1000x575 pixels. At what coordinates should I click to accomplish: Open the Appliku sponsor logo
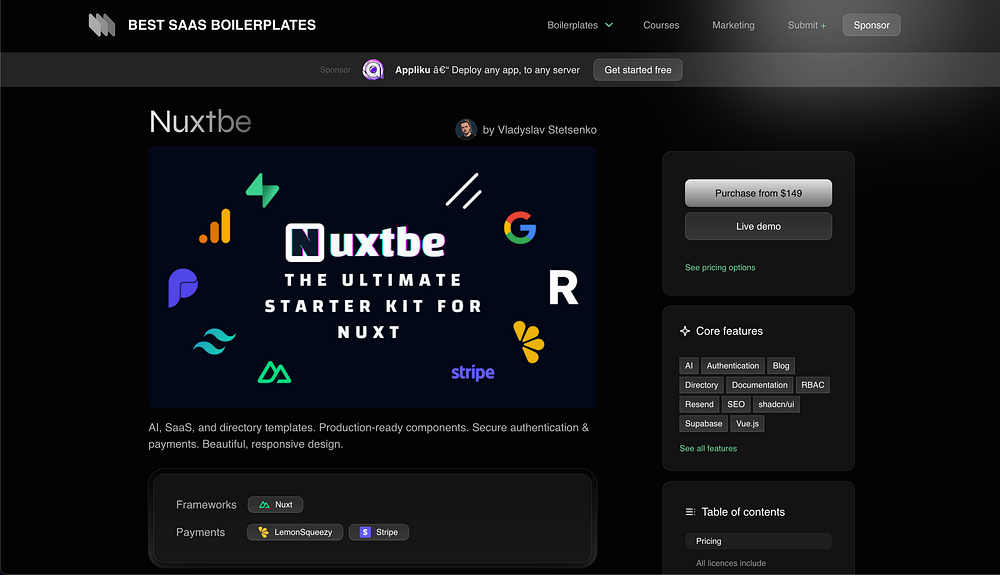(373, 69)
